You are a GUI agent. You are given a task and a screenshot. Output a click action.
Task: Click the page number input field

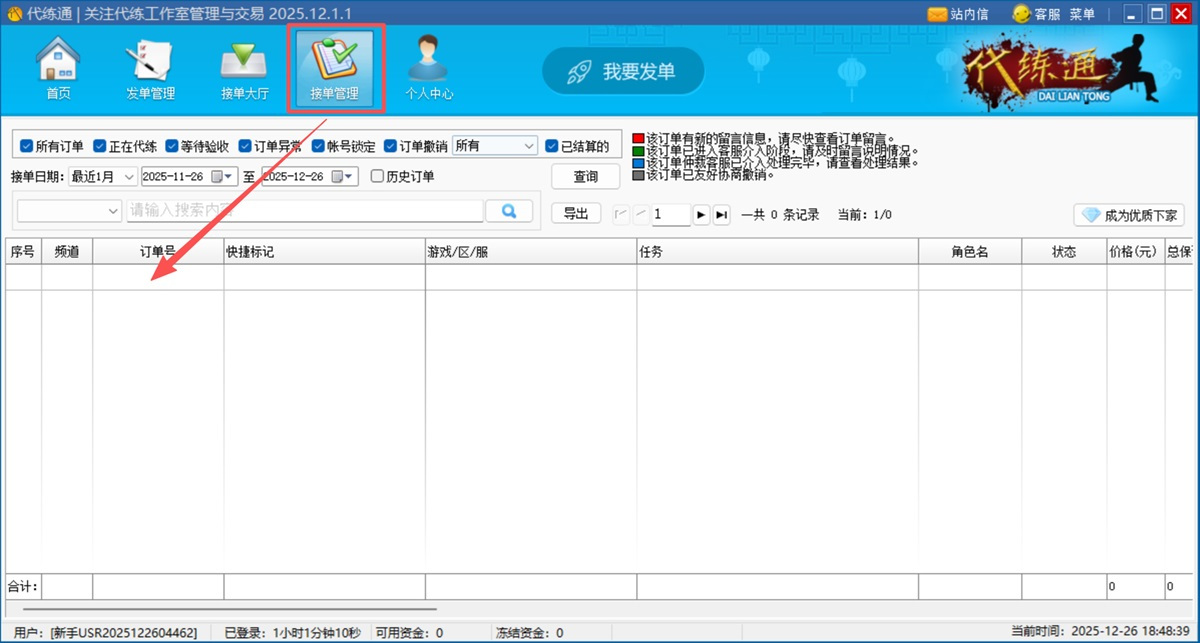pyautogui.click(x=668, y=214)
